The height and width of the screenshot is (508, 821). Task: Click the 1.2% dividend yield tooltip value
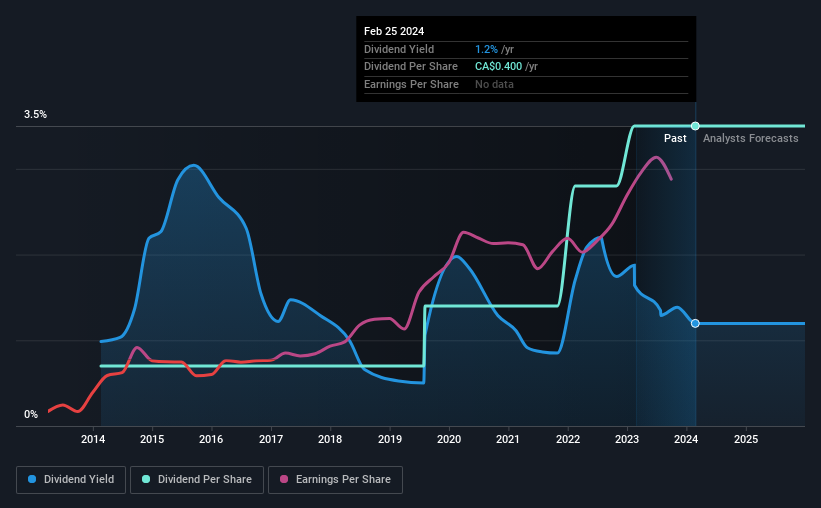(x=486, y=49)
